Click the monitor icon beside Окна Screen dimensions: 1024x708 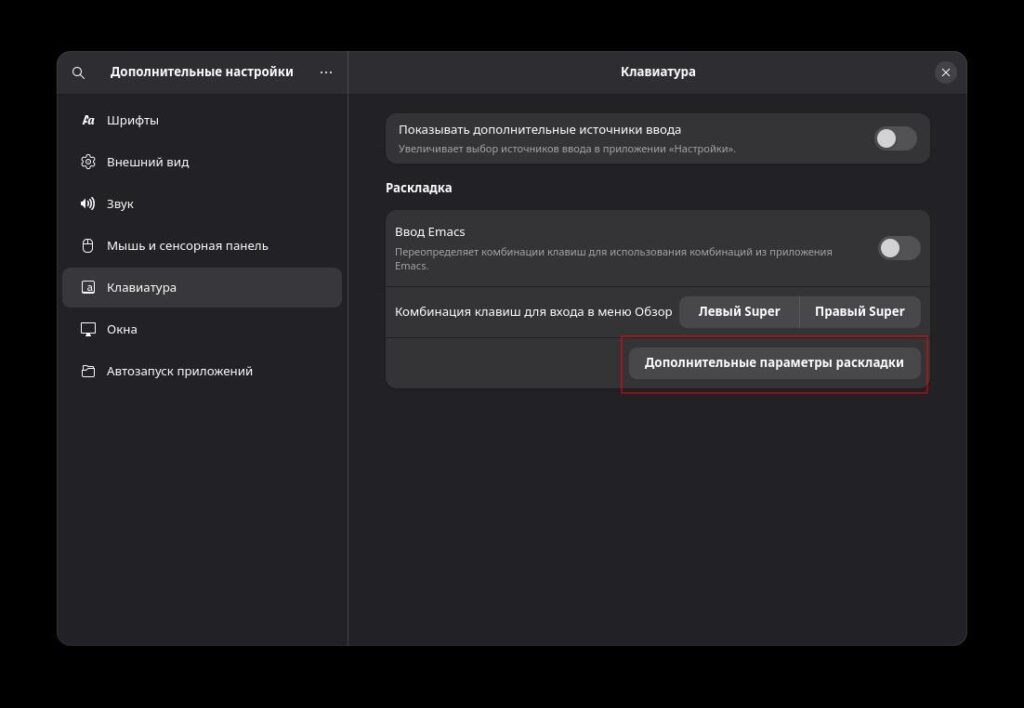click(x=88, y=330)
